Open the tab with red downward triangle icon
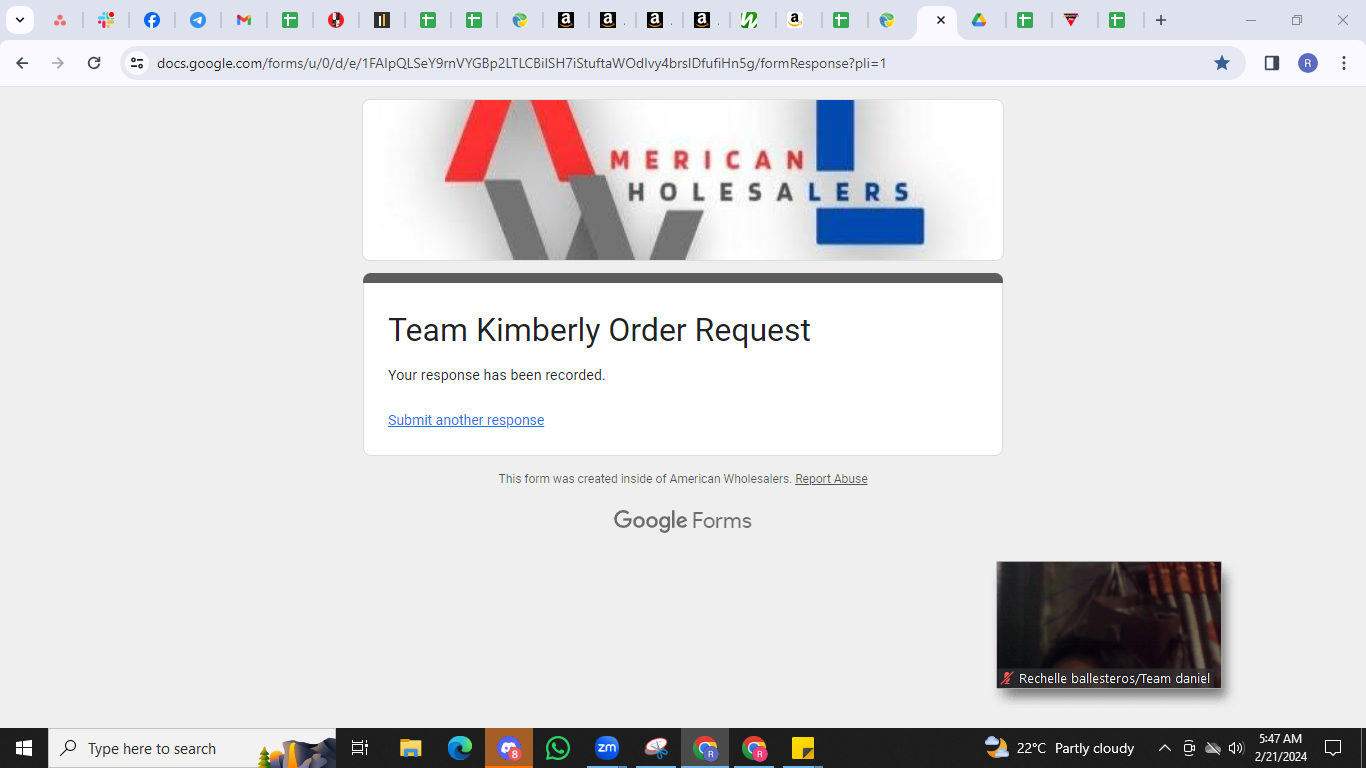The width and height of the screenshot is (1366, 768). [1072, 20]
